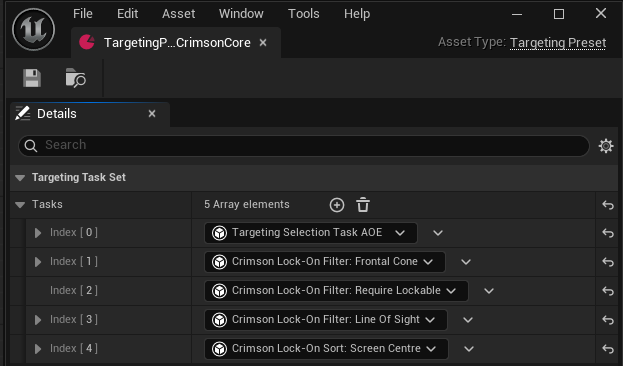Image resolution: width=623 pixels, height=366 pixels.
Task: Click the TargetingP...CrimsonCore tab pie icon
Action: pos(87,42)
